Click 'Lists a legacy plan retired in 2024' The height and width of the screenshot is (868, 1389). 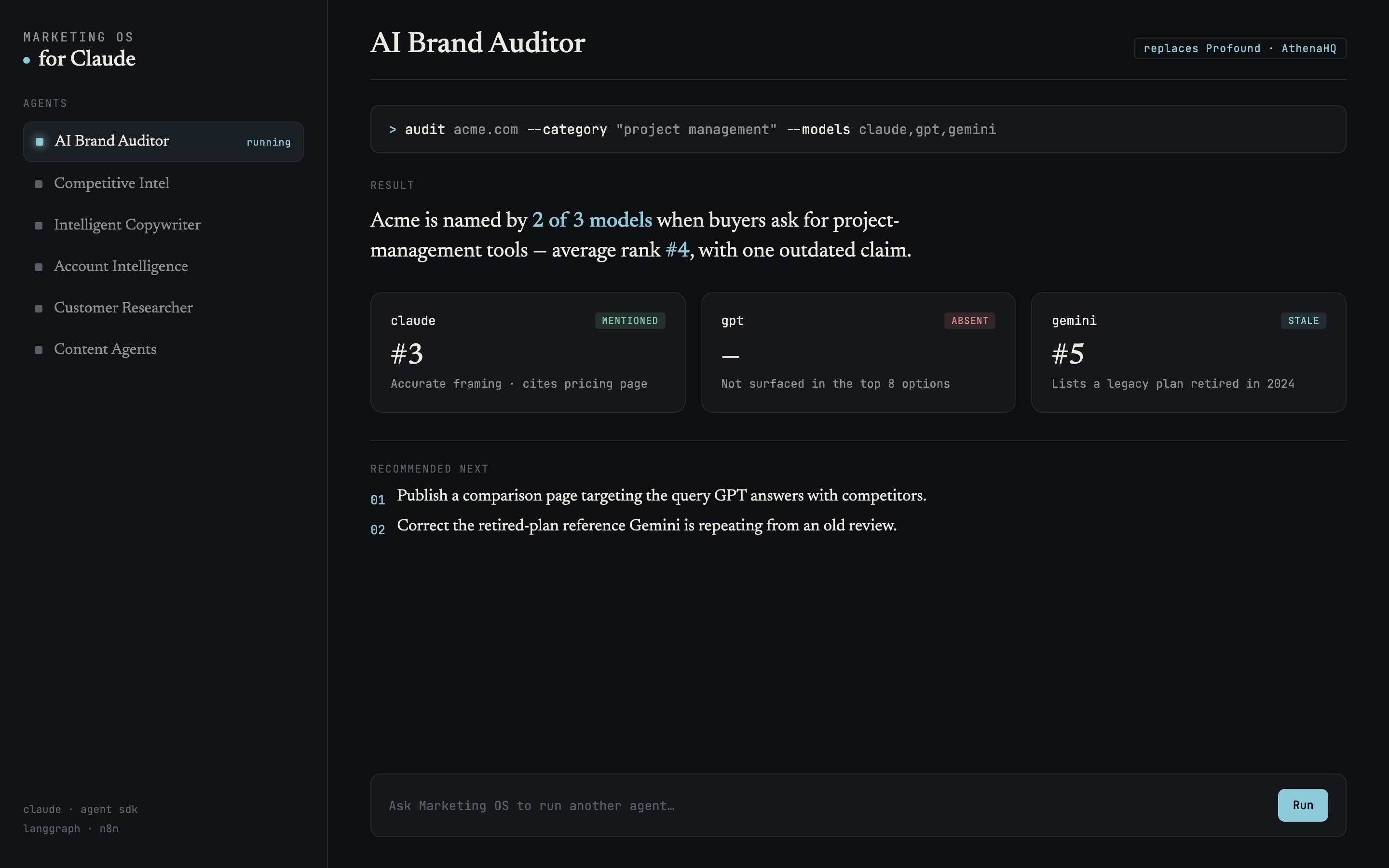pyautogui.click(x=1172, y=384)
